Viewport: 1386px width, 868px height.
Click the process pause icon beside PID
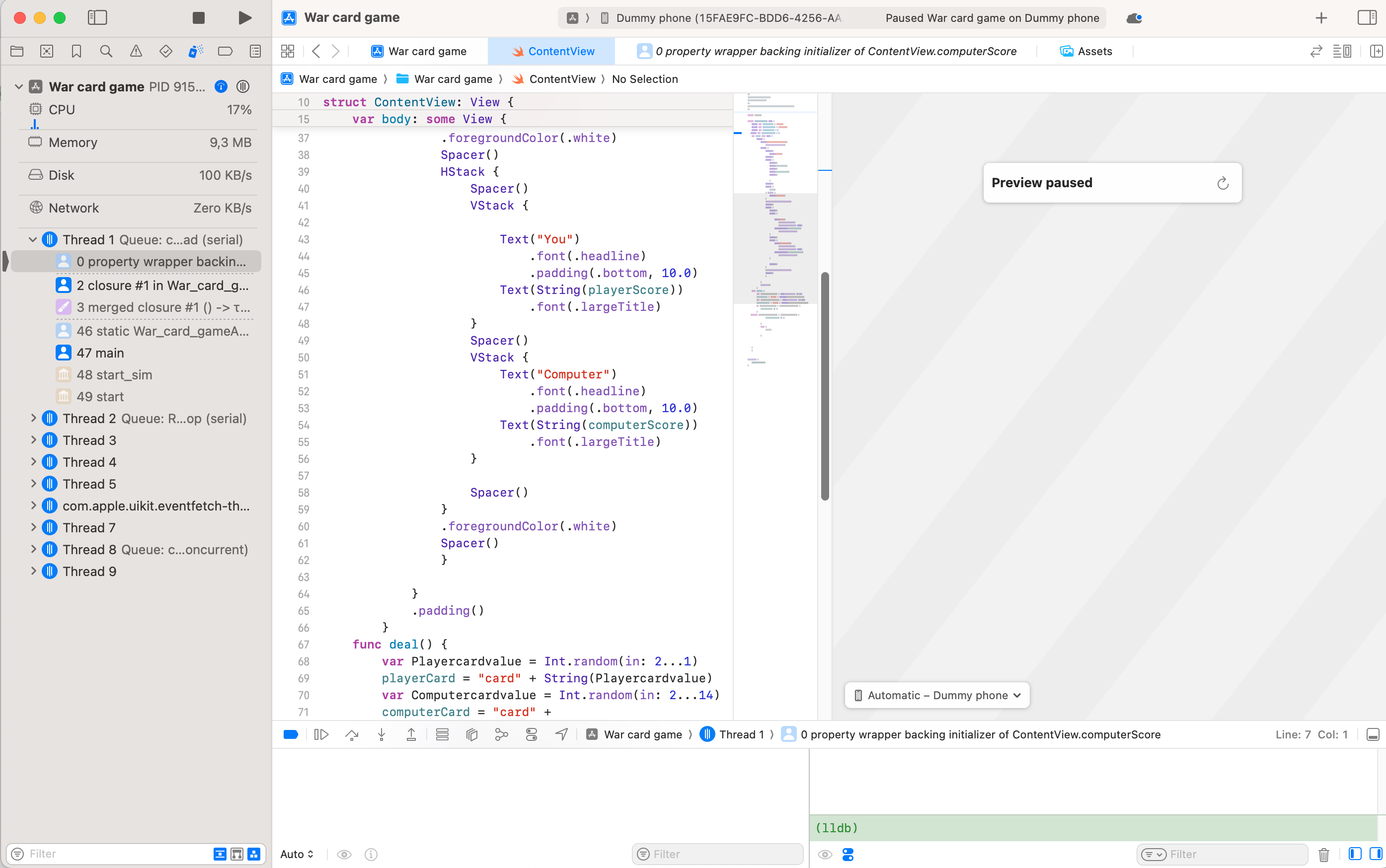tap(243, 87)
